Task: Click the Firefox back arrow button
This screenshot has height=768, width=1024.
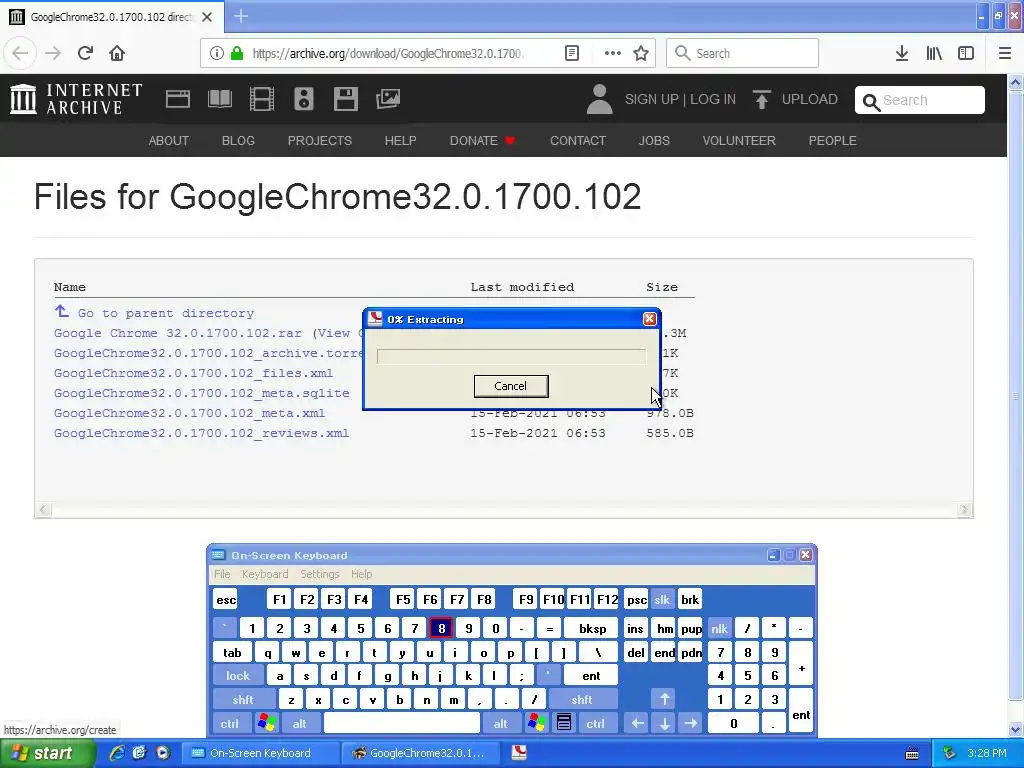Action: pyautogui.click(x=20, y=53)
